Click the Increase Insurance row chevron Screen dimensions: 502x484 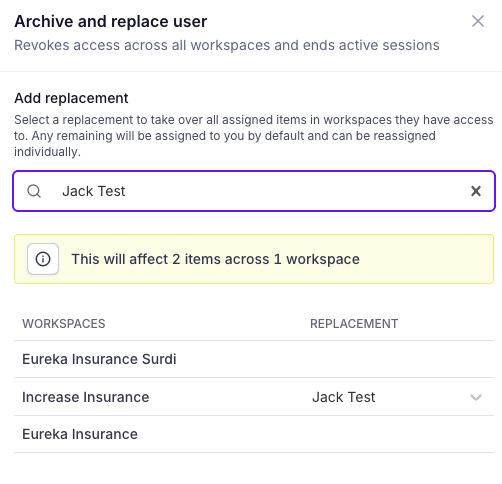(476, 397)
